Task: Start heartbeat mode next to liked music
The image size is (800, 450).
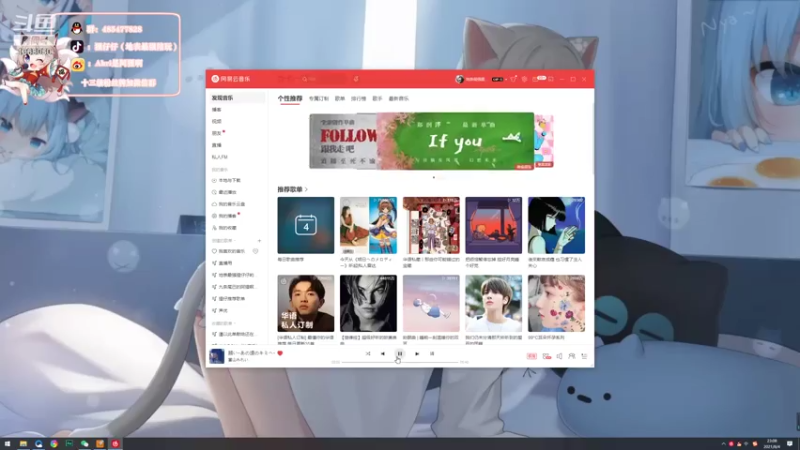Action: coord(256,252)
